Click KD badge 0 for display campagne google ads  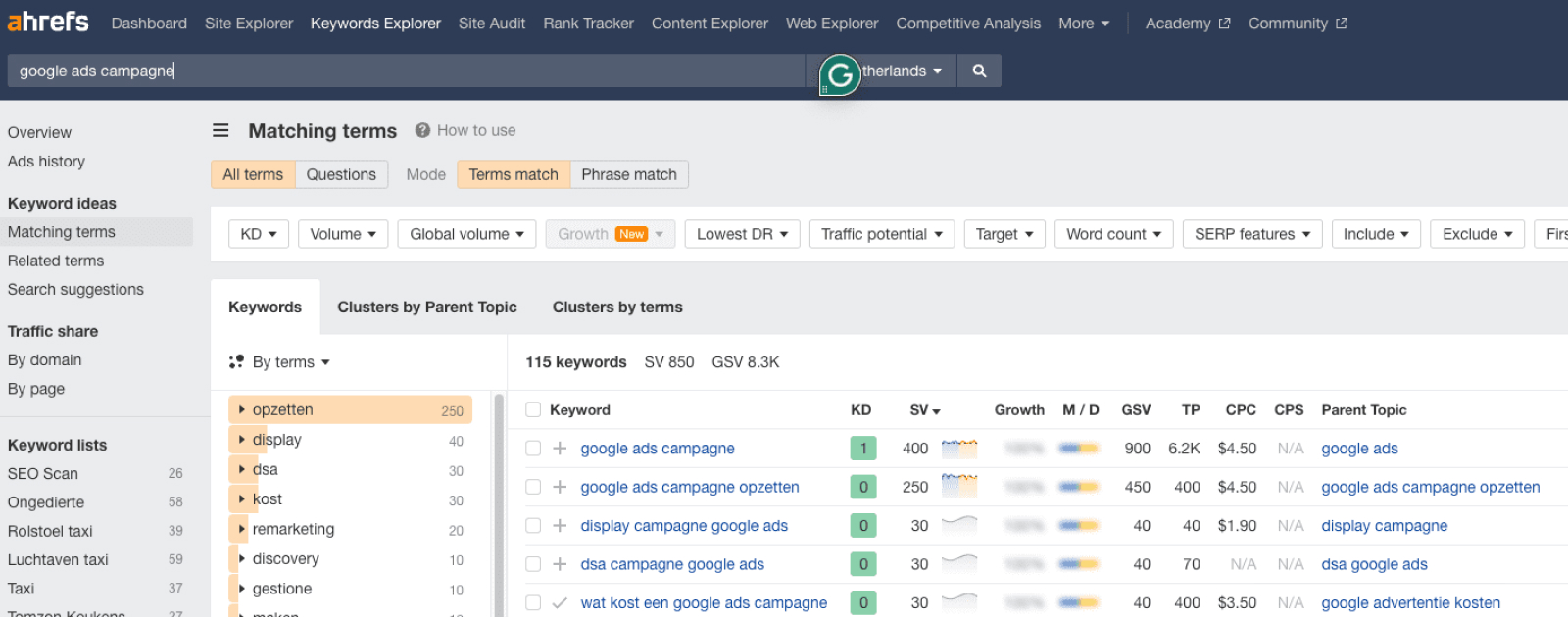[862, 525]
